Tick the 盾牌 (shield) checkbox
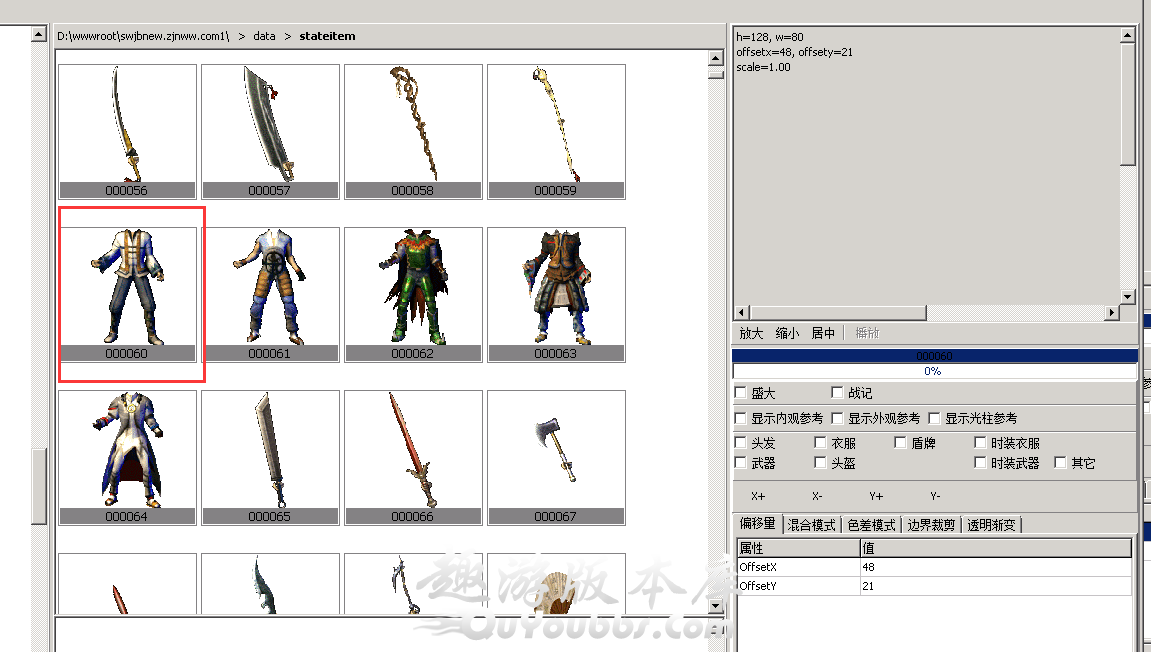 point(901,443)
